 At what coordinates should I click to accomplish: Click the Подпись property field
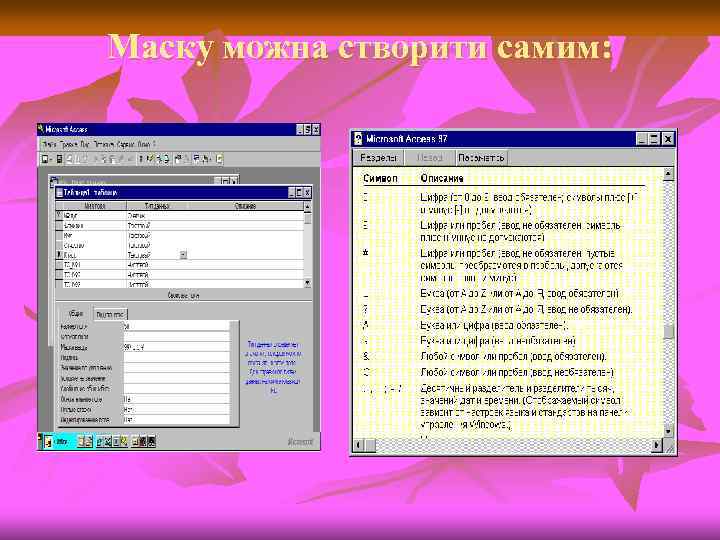pos(176,358)
